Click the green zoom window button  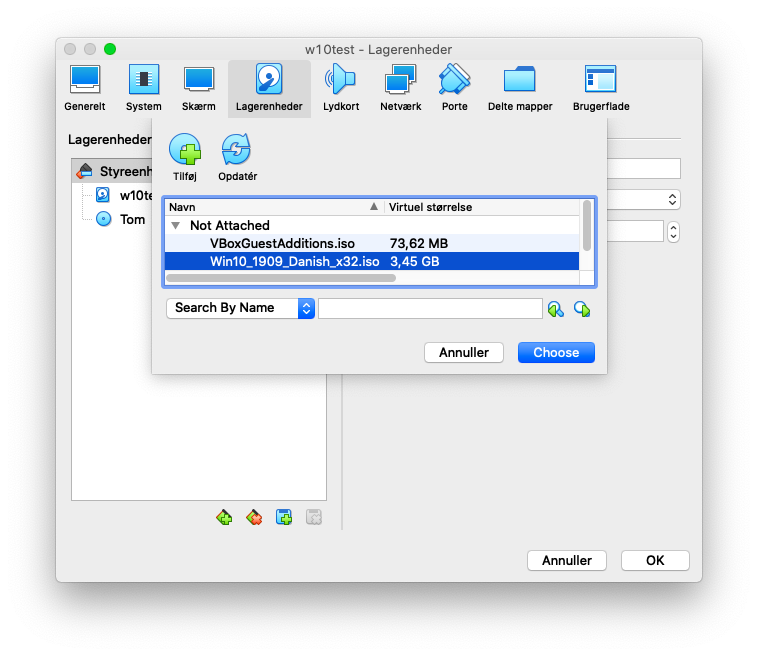click(x=110, y=49)
